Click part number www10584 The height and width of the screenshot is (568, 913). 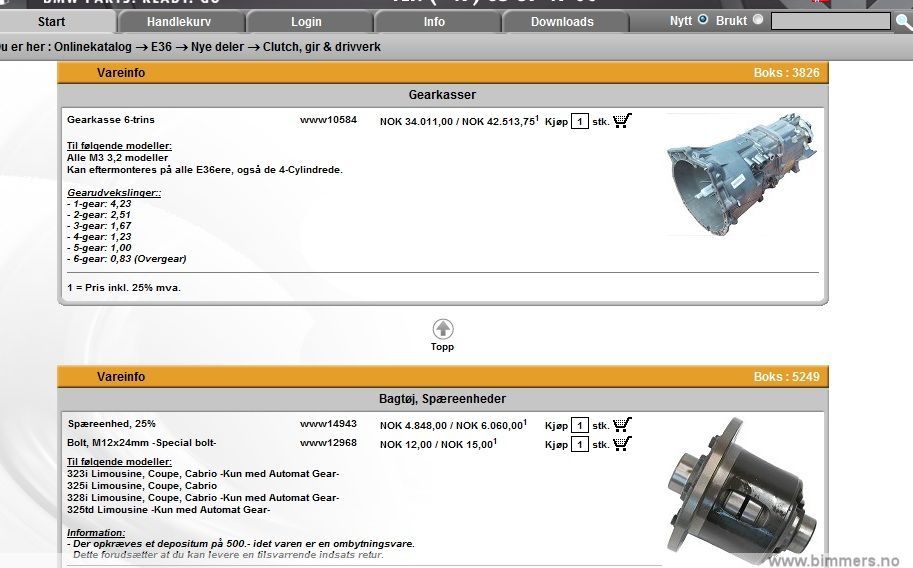tap(328, 120)
